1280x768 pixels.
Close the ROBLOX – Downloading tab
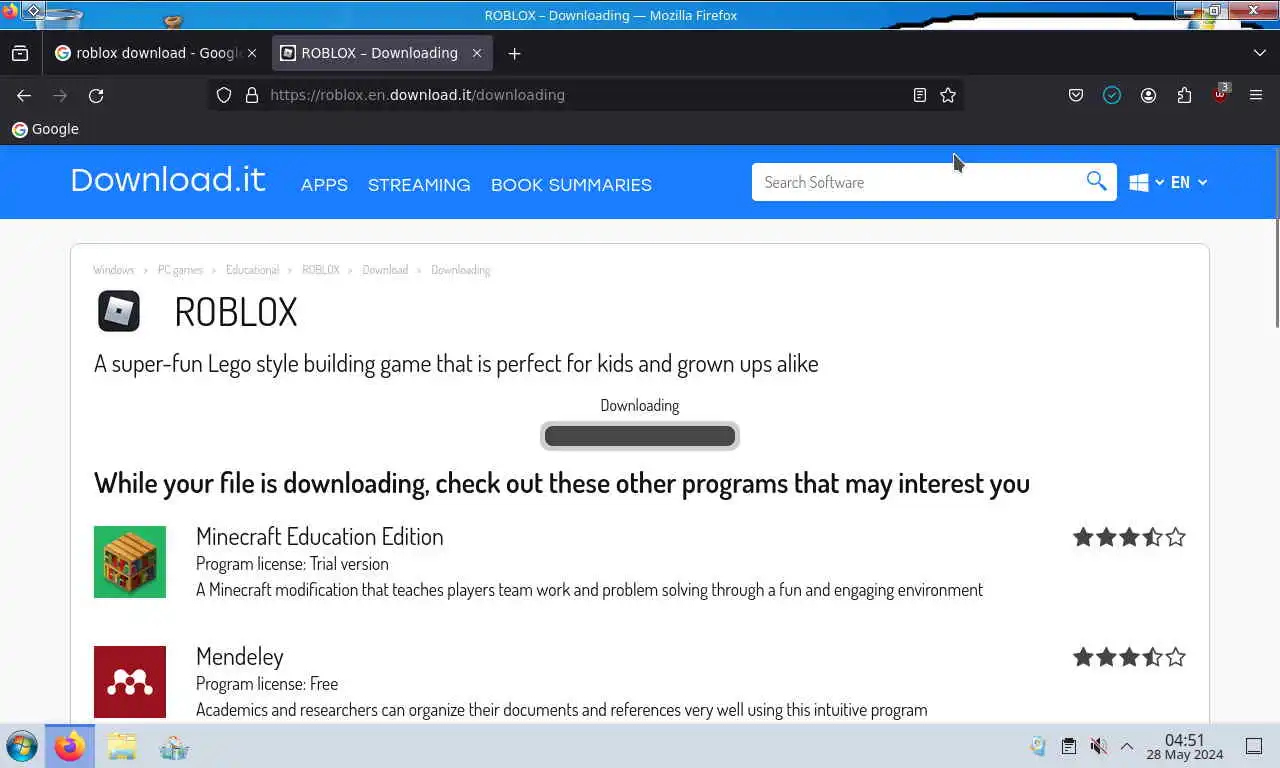(477, 53)
